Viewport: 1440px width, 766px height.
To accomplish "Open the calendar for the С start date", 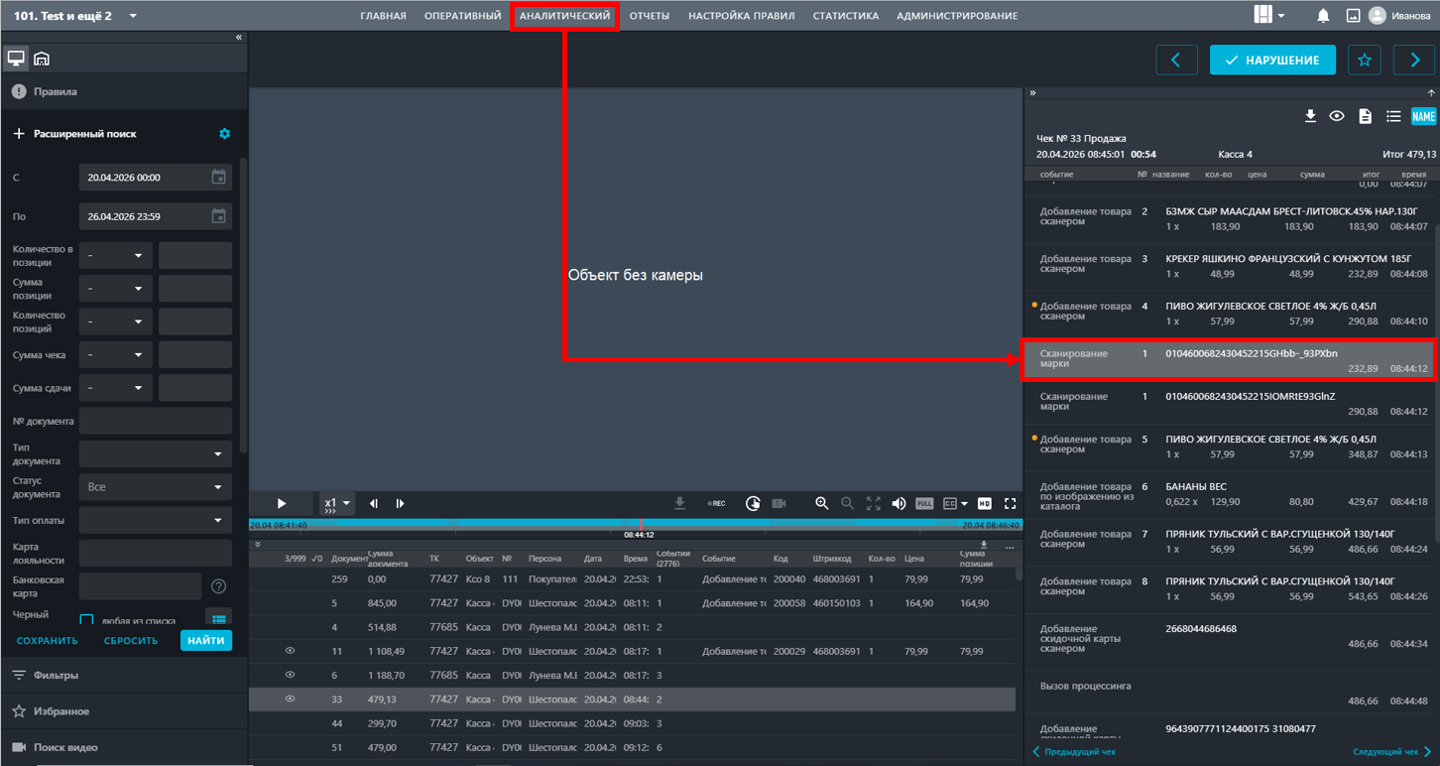I will 219,177.
